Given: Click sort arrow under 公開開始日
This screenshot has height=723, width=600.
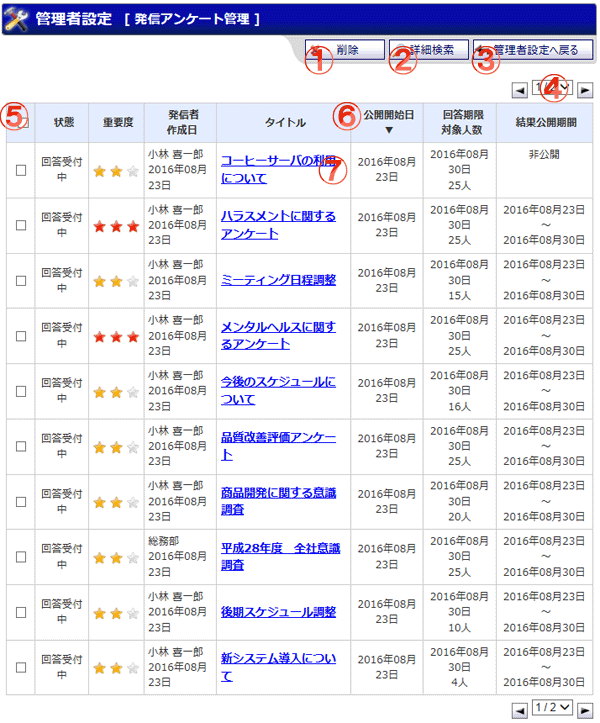Looking at the screenshot, I should point(389,130).
